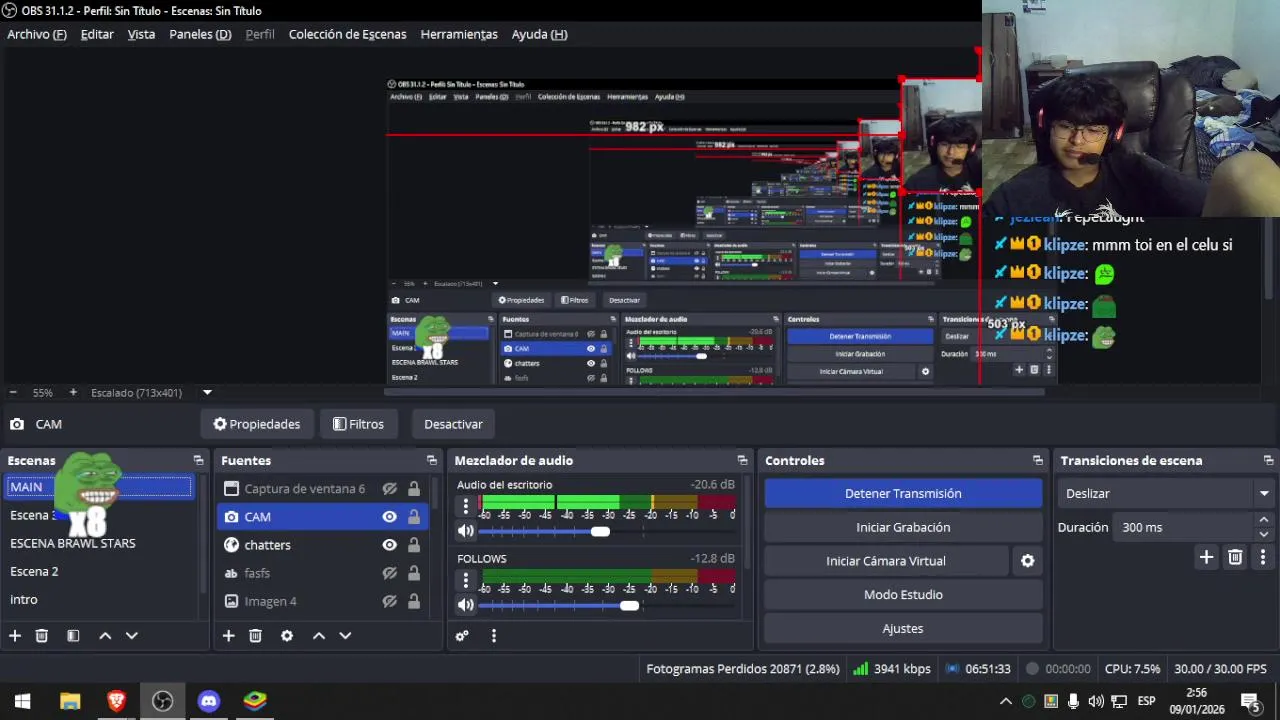Open Ajustes settings button
The width and height of the screenshot is (1280, 720).
pos(903,629)
